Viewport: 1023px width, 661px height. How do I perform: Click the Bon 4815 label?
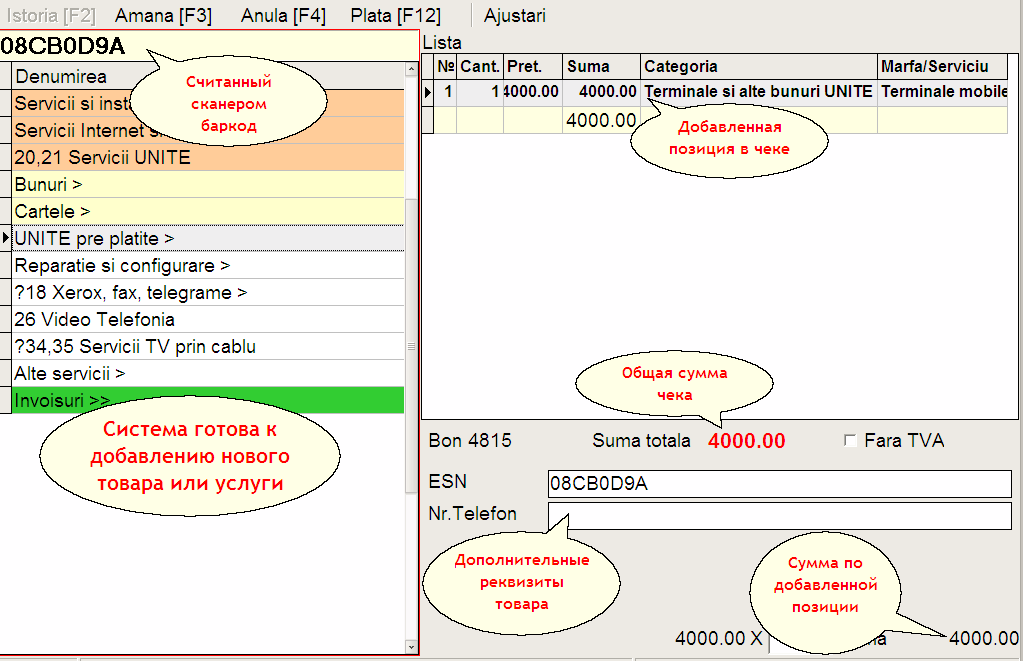pos(470,440)
